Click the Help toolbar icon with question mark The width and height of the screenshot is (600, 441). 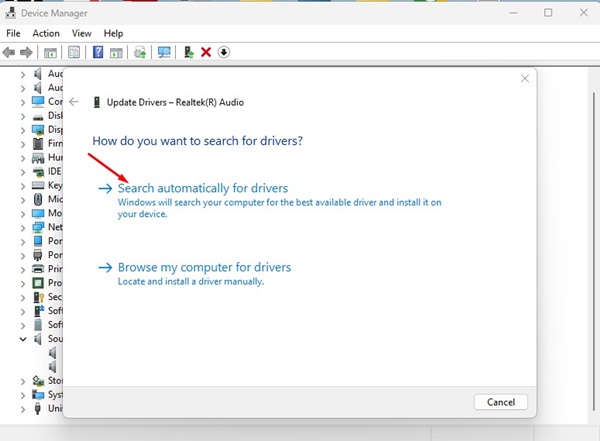point(98,52)
